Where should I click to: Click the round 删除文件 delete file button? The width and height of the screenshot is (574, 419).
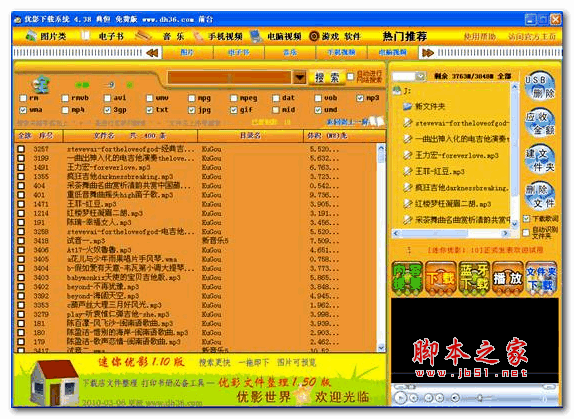tap(540, 196)
